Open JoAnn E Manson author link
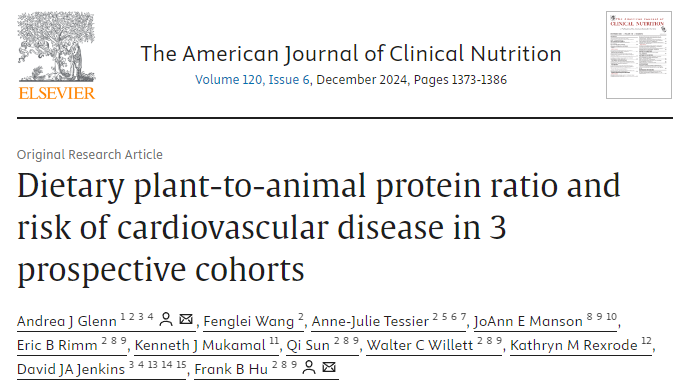 point(528,321)
